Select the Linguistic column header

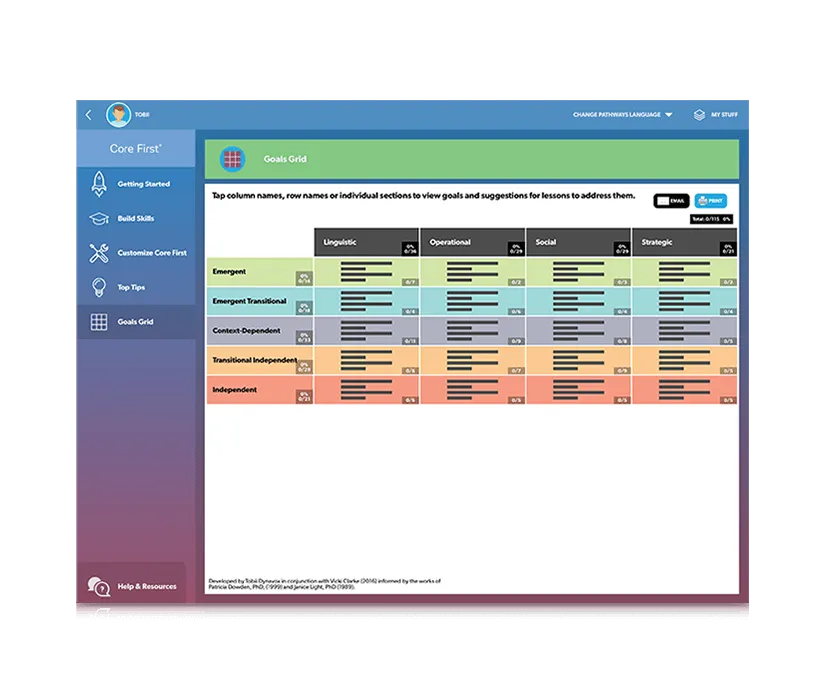pyautogui.click(x=367, y=243)
